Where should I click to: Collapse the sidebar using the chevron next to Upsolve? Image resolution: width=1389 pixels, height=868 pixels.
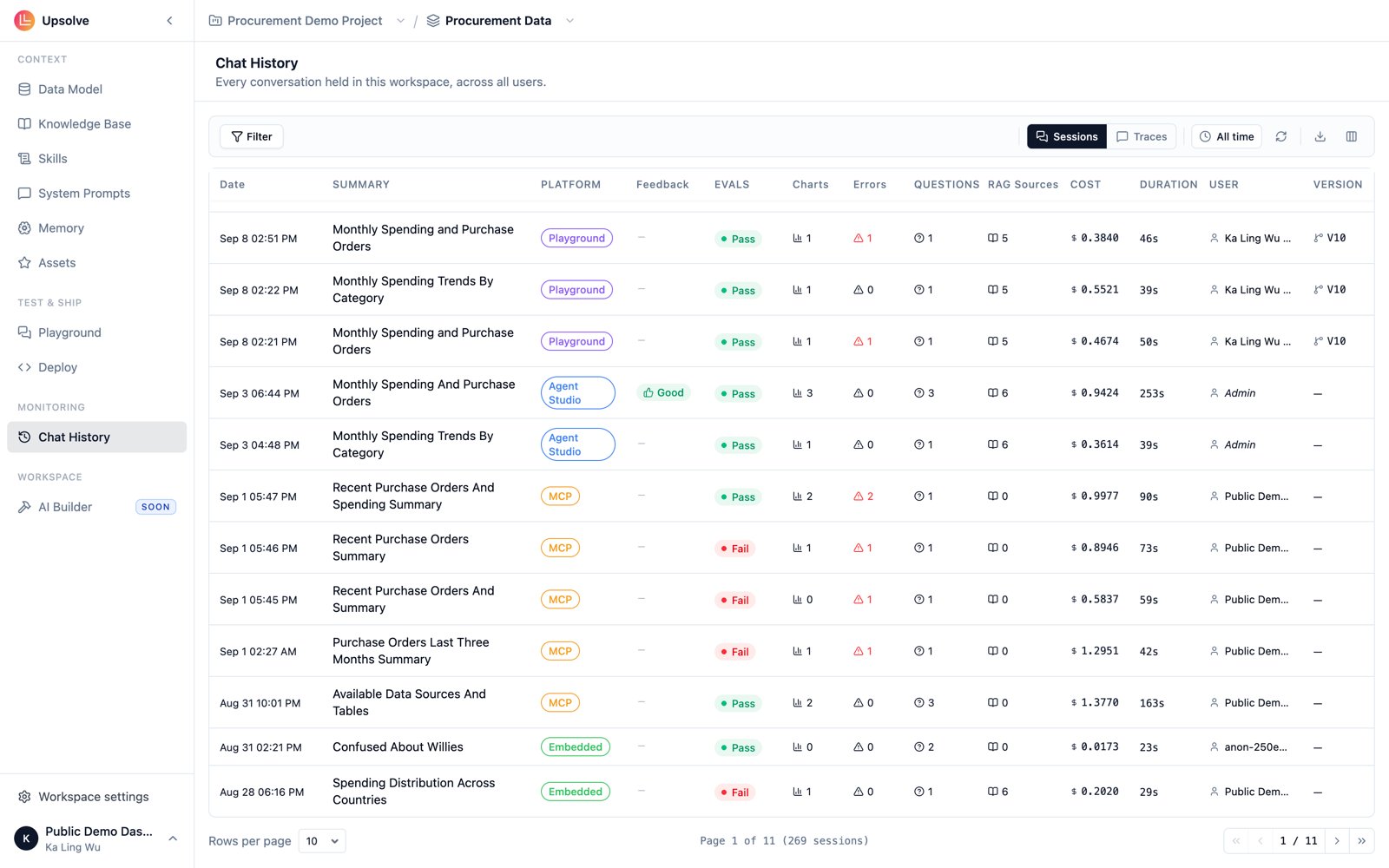pos(169,21)
